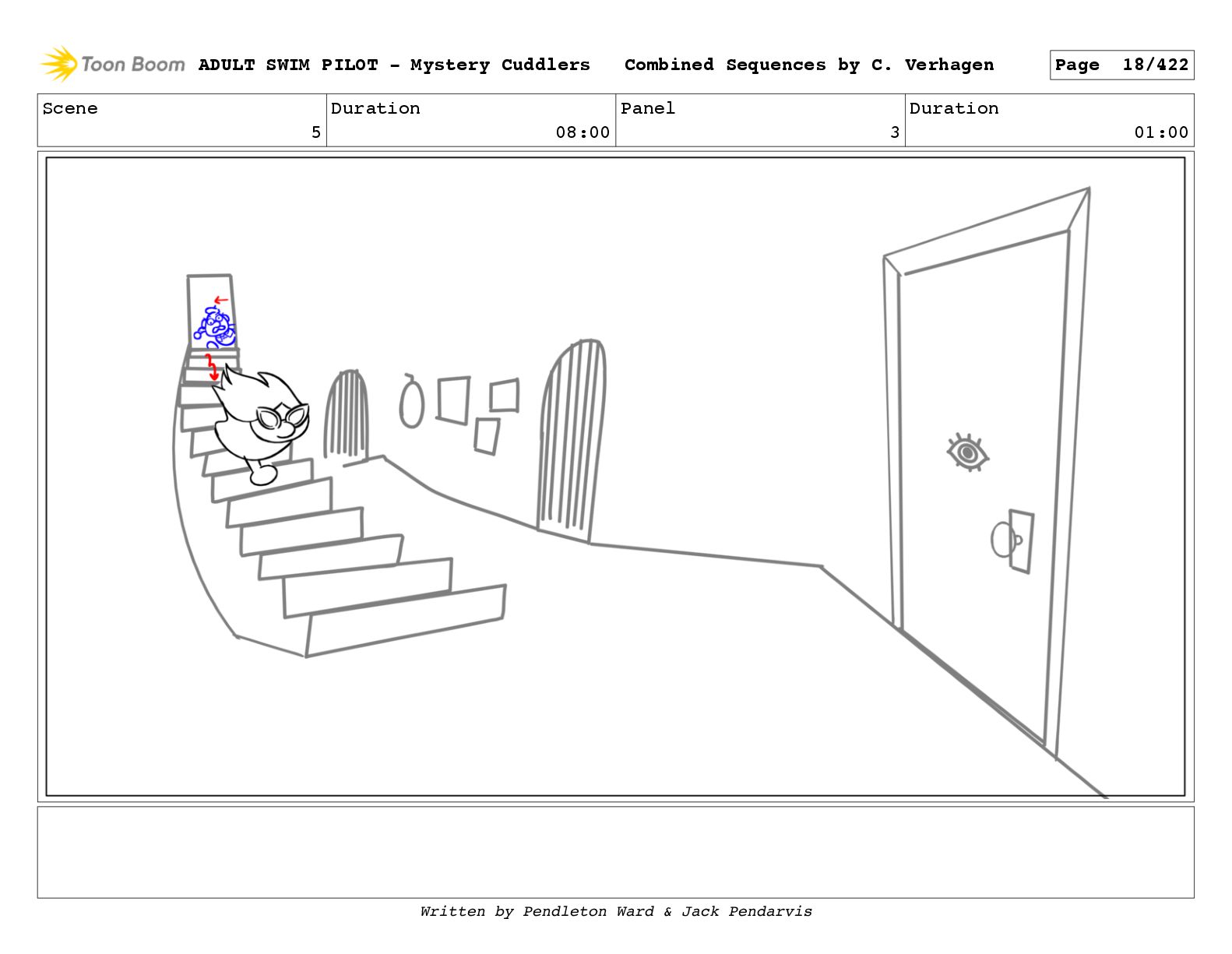Click the blue character sketch at stair top
Viewport: 1232px width, 954px height.
[x=215, y=327]
